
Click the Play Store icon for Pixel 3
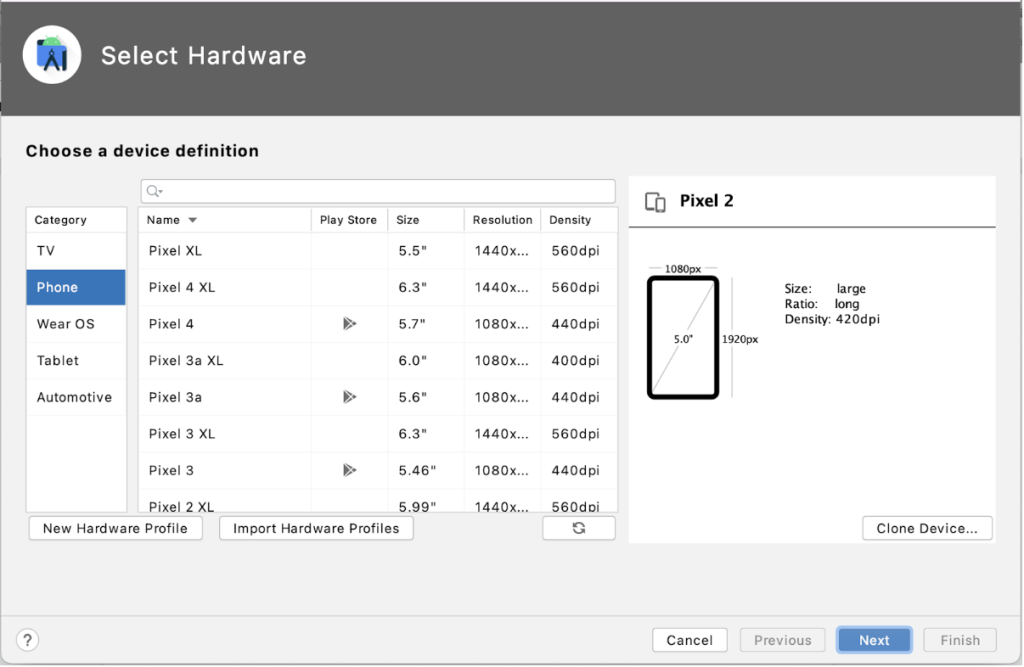(348, 470)
